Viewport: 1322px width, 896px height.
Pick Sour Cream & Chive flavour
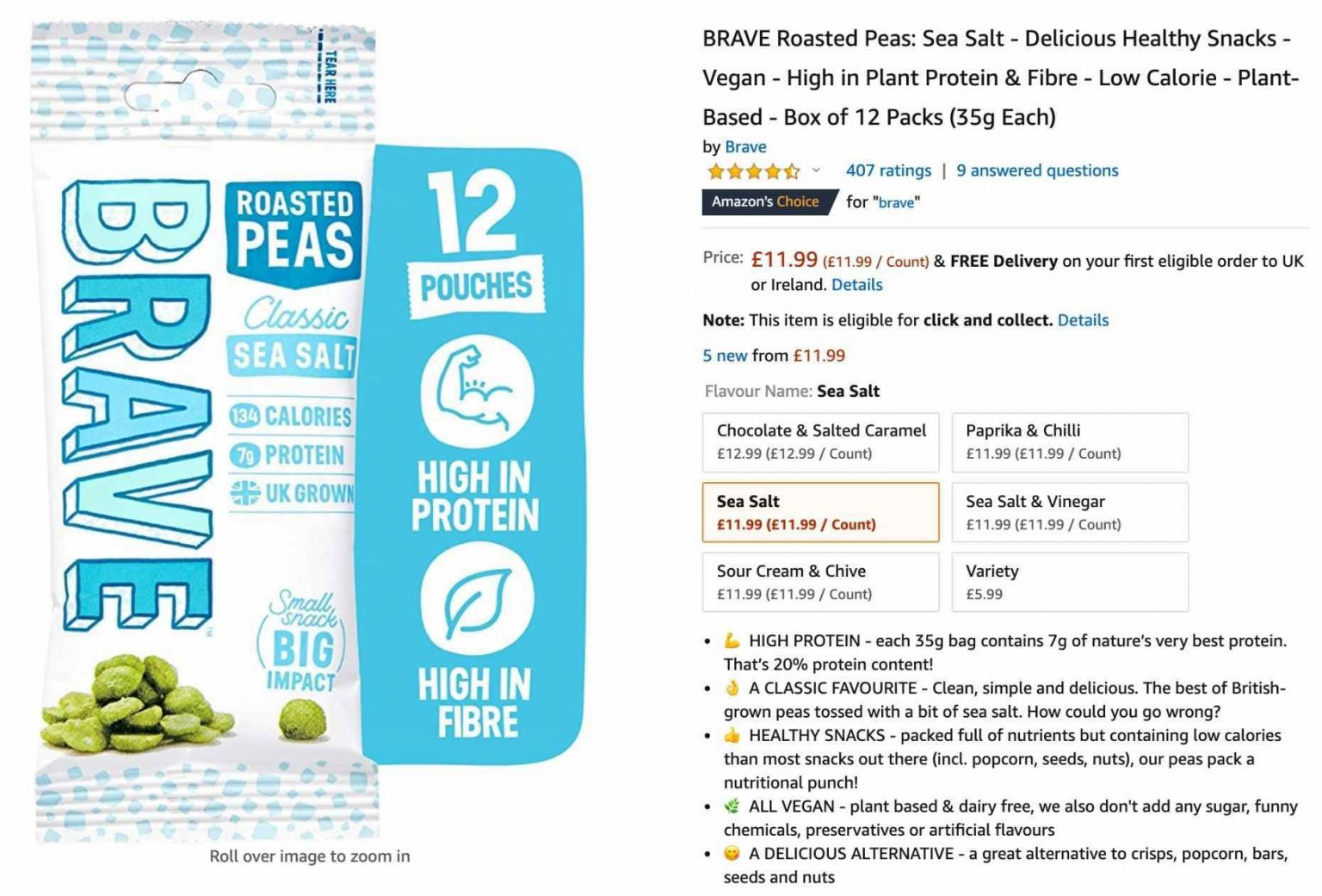[x=821, y=582]
